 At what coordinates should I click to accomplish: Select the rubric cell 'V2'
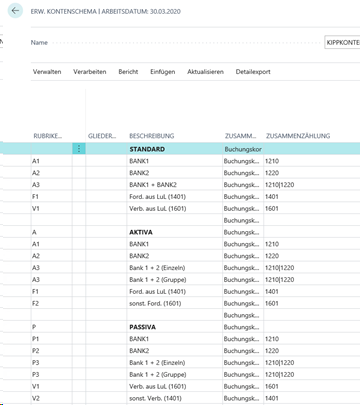point(52,398)
